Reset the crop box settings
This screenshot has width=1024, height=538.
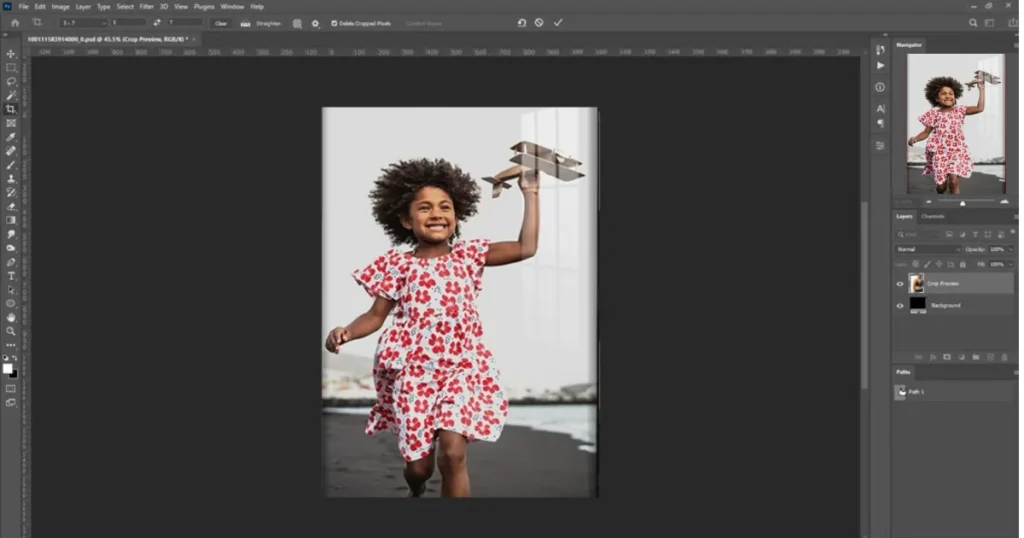point(521,23)
